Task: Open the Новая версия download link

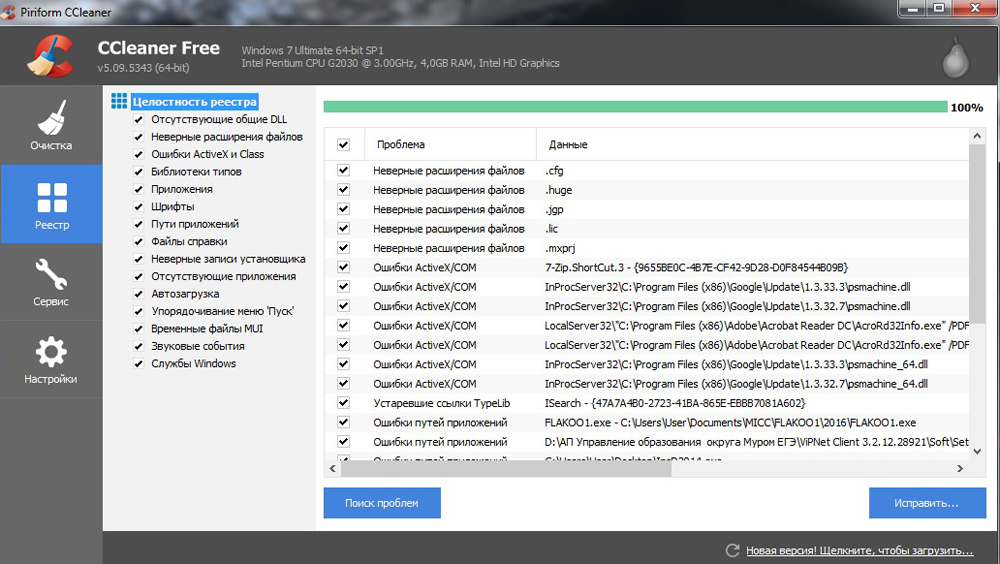Action: point(860,551)
